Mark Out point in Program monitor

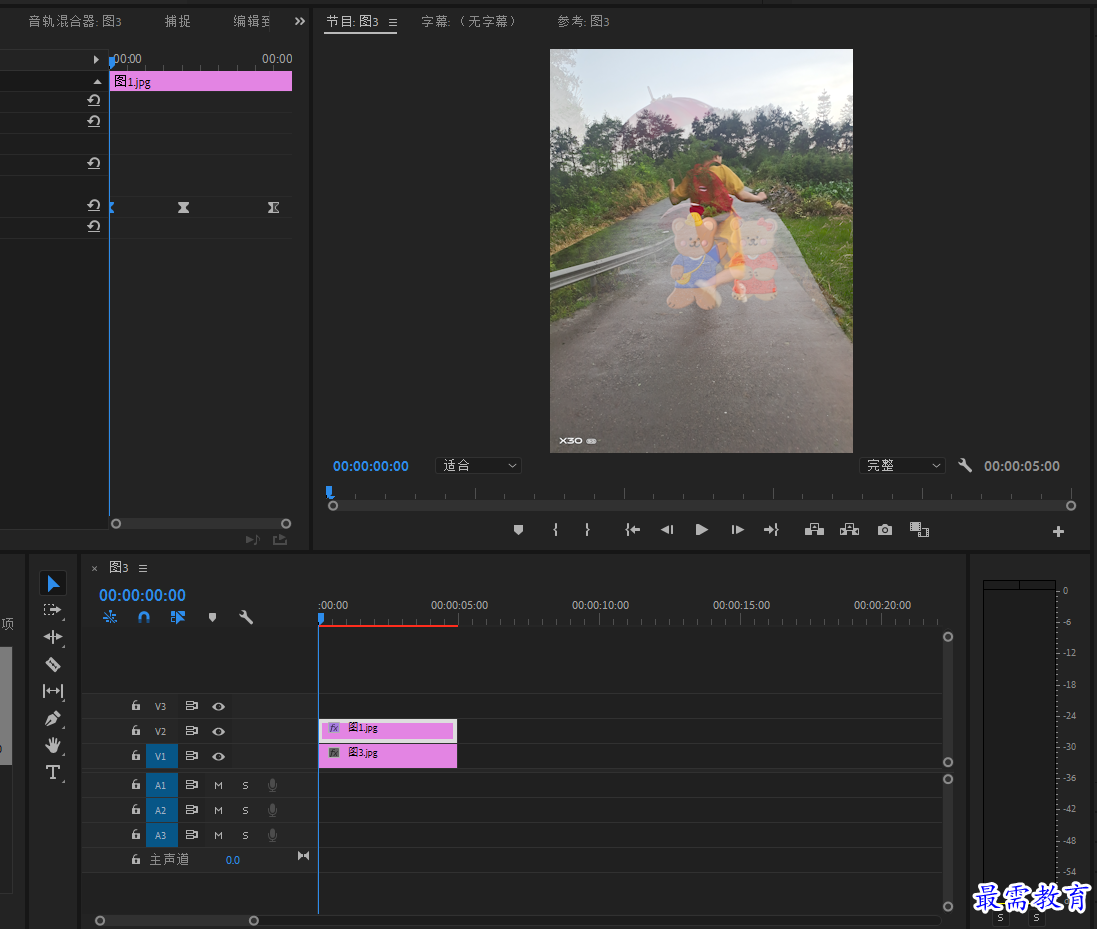click(x=587, y=530)
